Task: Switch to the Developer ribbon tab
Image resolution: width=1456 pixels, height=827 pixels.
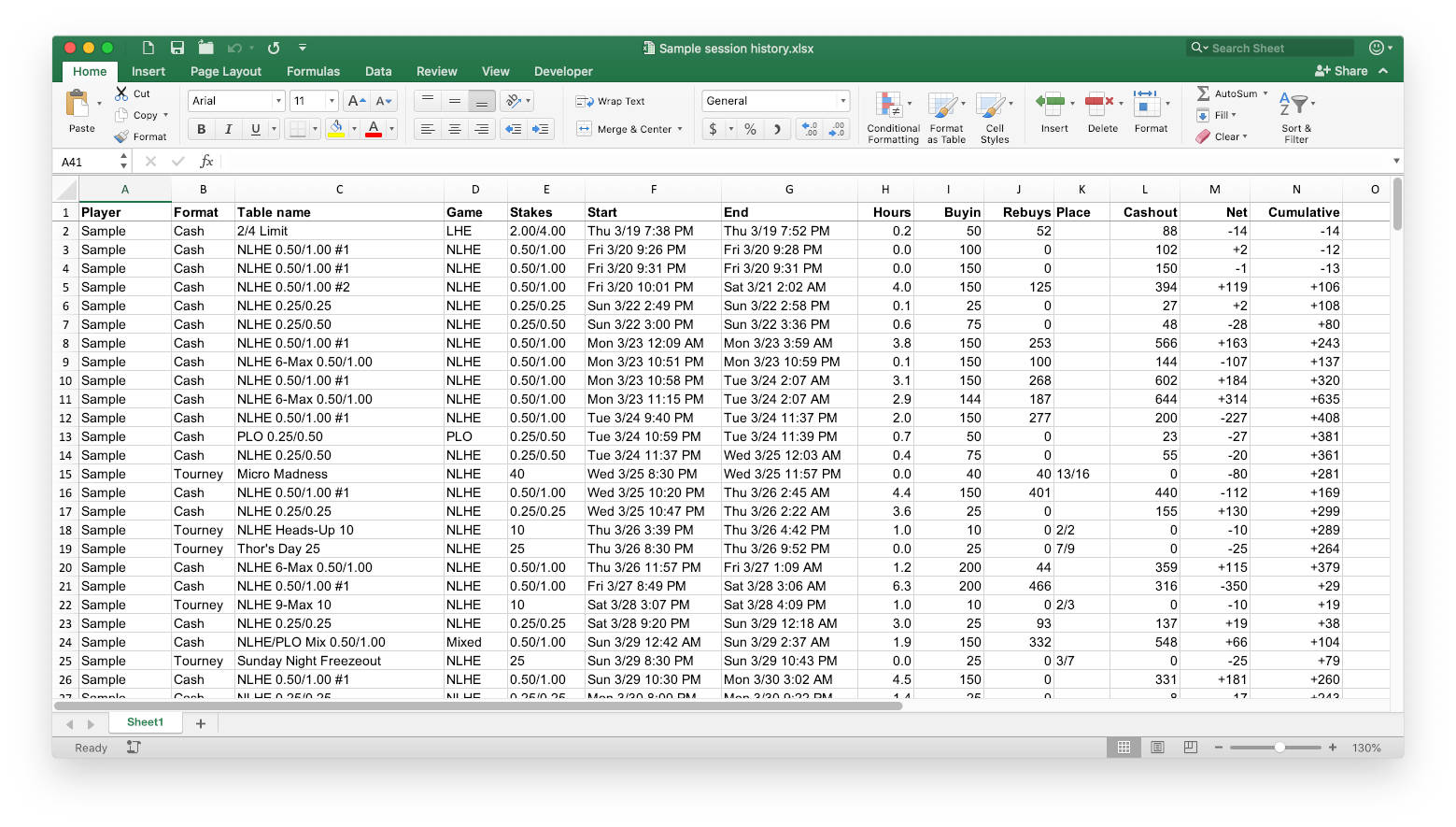Action: [x=562, y=71]
